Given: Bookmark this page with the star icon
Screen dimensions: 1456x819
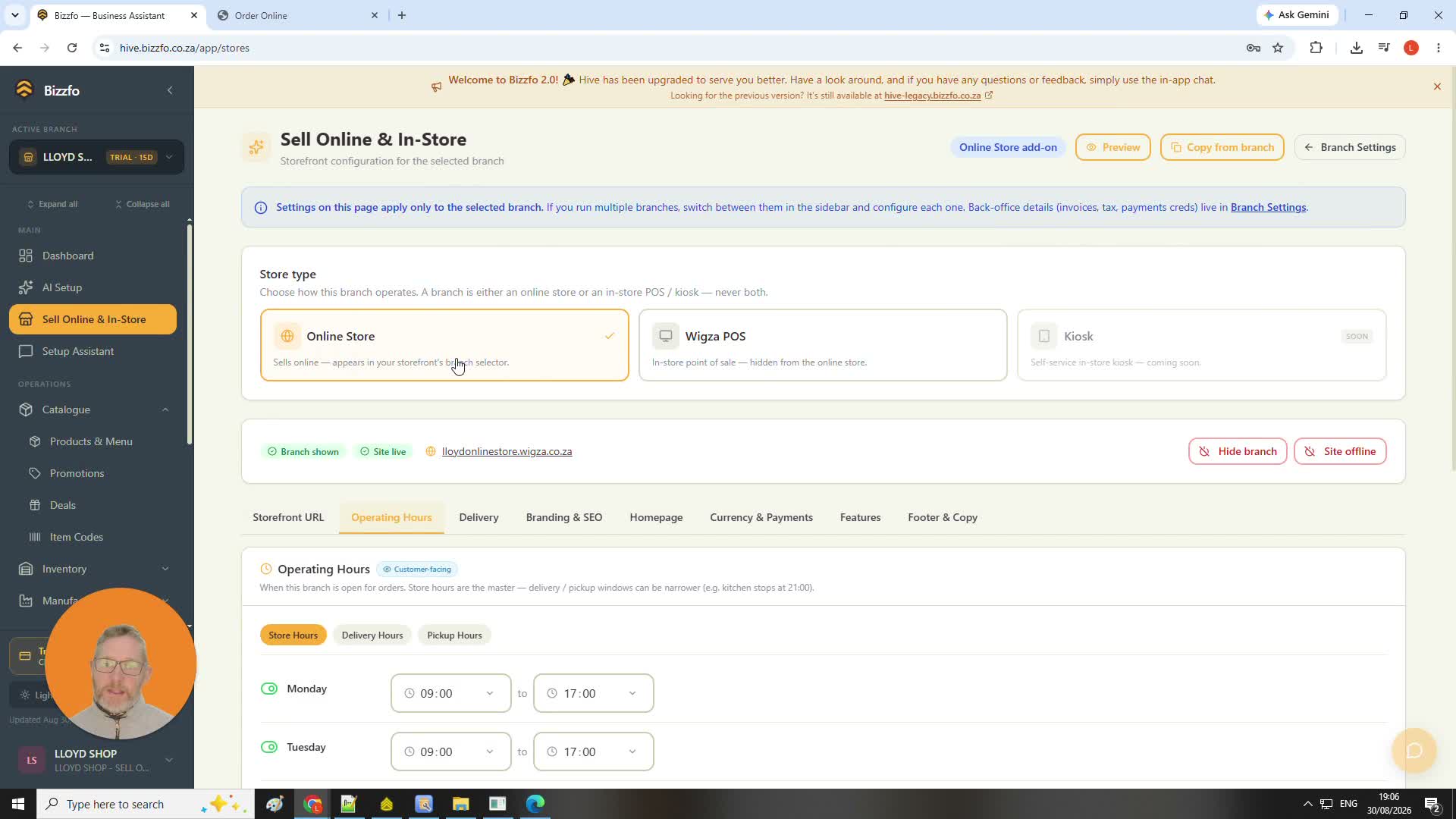Looking at the screenshot, I should tap(1278, 48).
